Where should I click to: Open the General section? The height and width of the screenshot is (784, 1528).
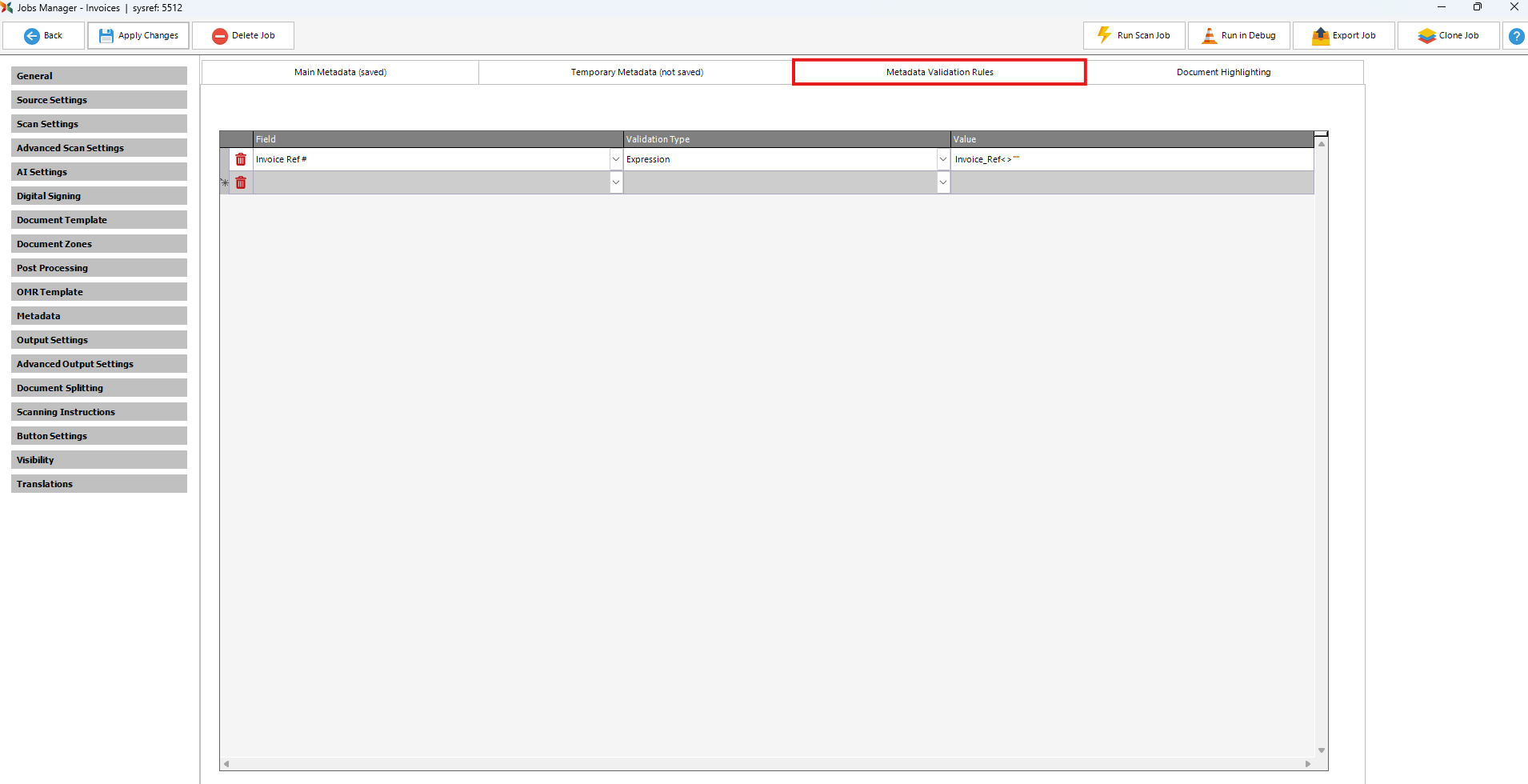[99, 76]
